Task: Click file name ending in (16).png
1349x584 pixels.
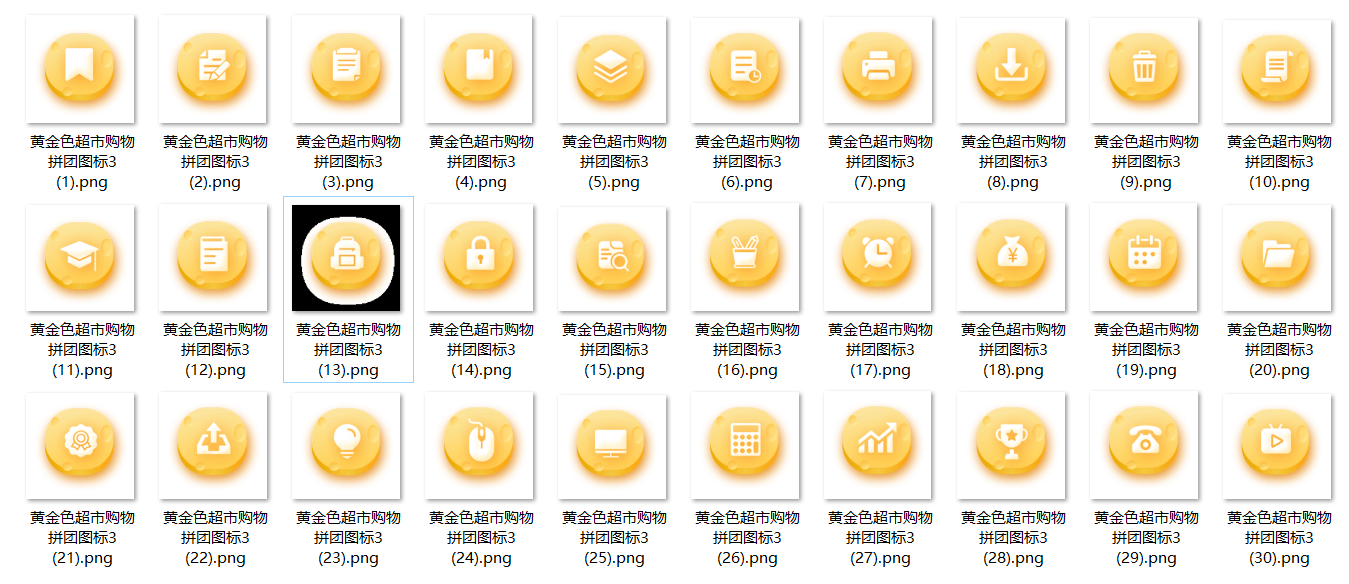Action: tap(745, 350)
